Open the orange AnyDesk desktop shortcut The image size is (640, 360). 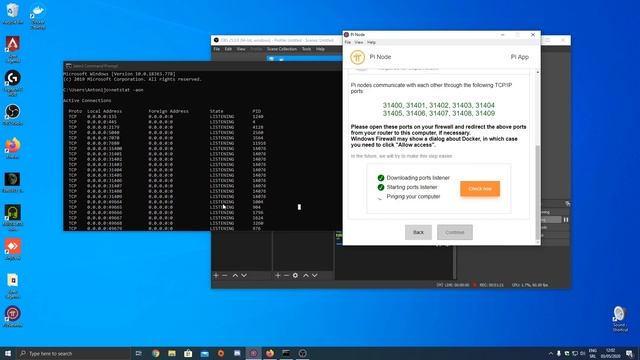click(x=13, y=249)
